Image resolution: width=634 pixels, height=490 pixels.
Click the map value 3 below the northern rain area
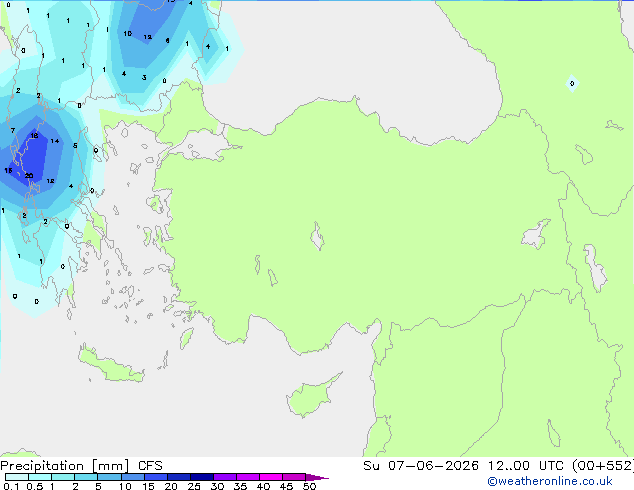(144, 77)
